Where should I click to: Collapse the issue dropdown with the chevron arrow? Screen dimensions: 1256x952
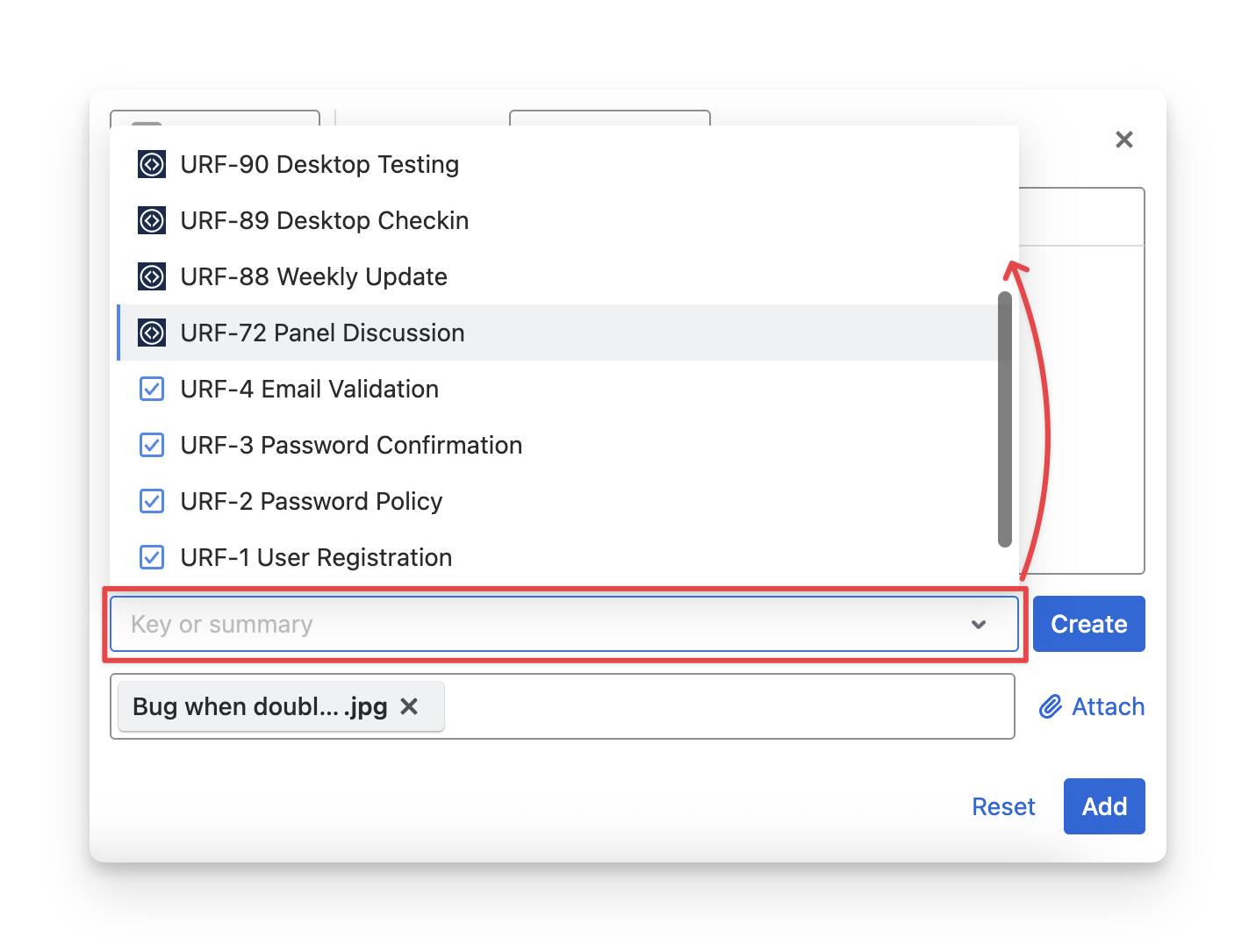(x=979, y=625)
